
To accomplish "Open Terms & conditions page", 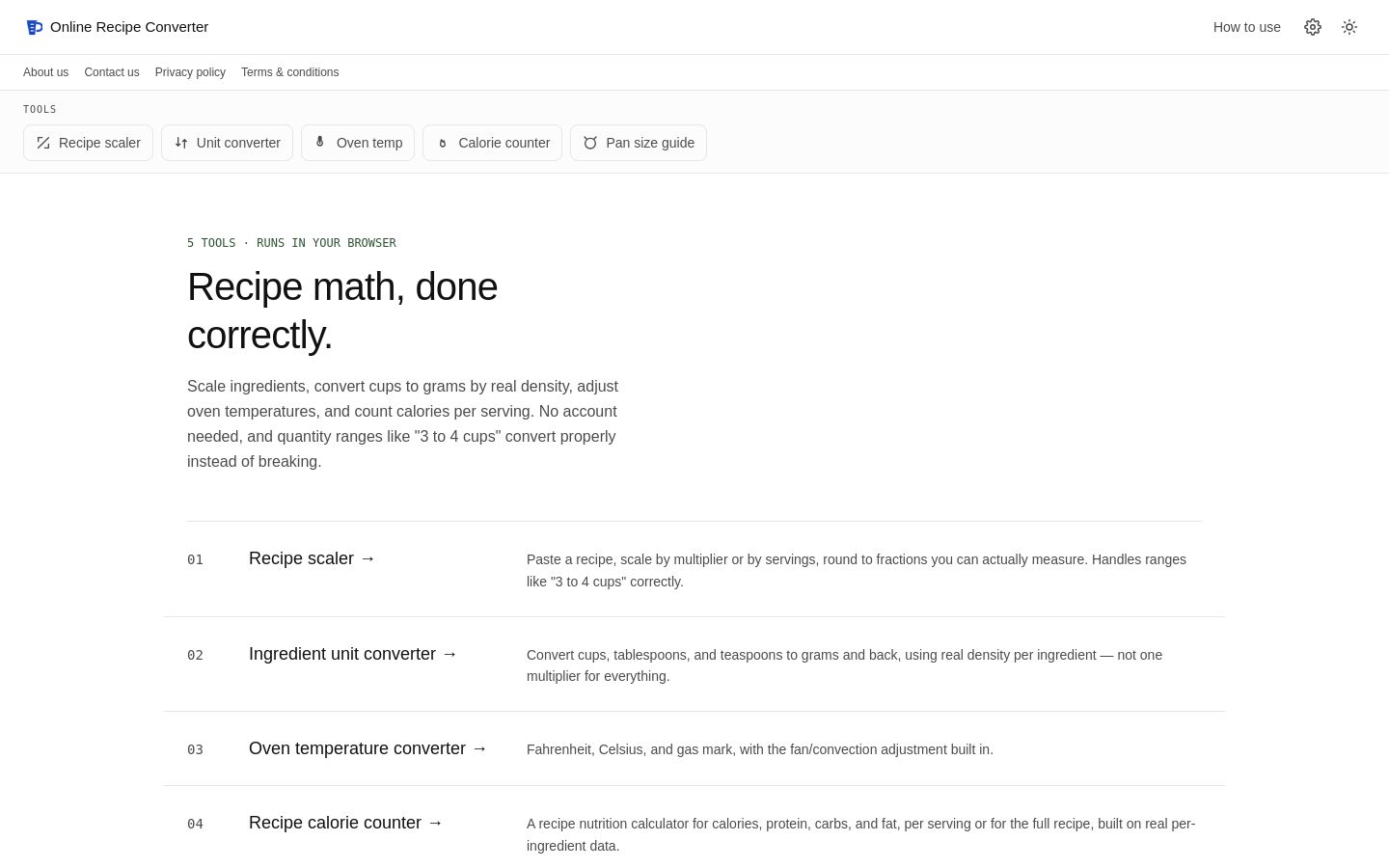I will 289,72.
